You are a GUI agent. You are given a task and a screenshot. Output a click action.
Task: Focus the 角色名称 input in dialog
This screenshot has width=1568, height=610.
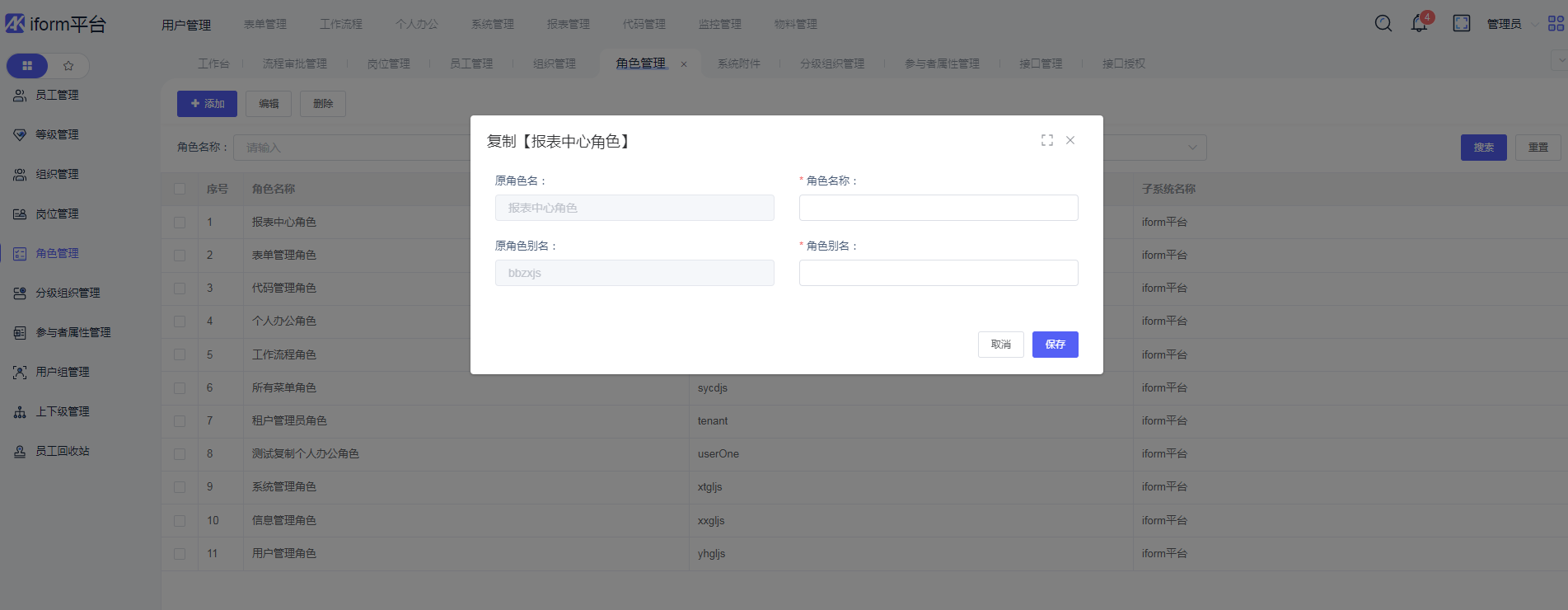click(938, 208)
